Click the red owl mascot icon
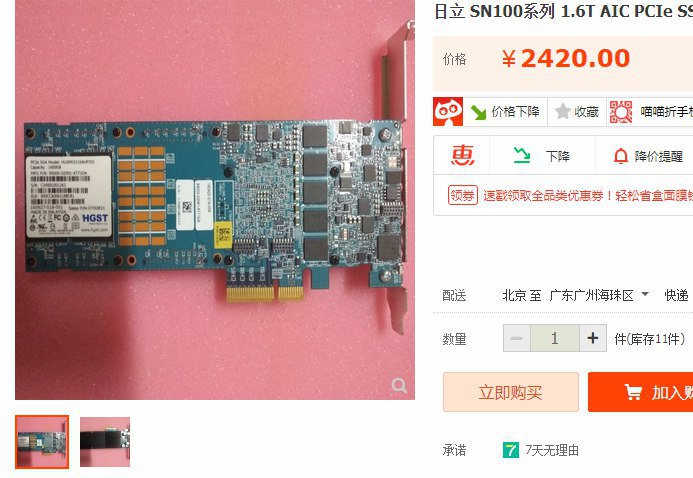The width and height of the screenshot is (693, 478). coord(448,112)
